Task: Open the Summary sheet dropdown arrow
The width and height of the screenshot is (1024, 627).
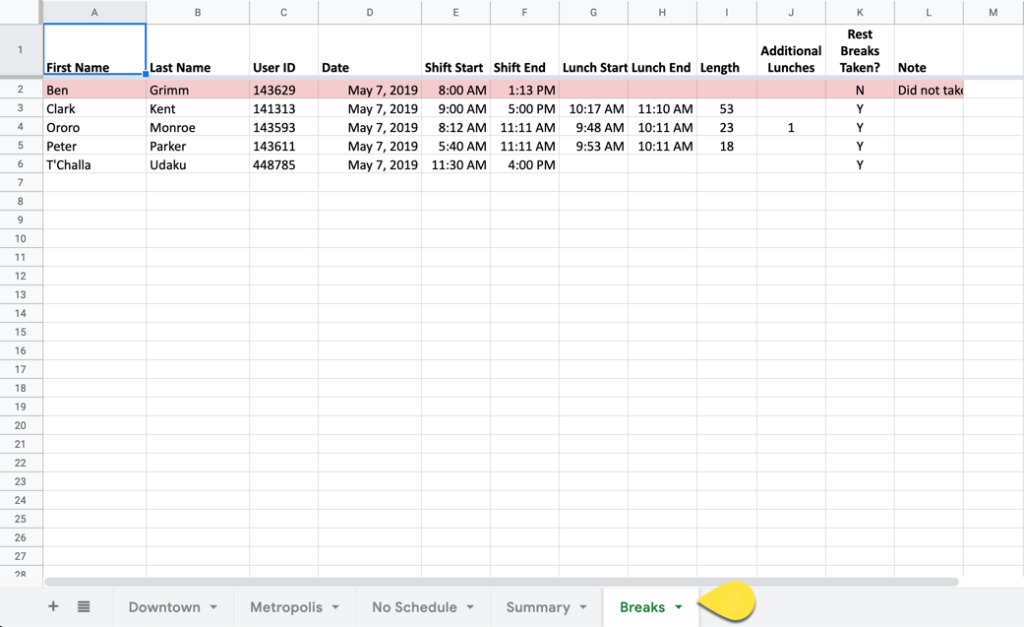Action: [x=582, y=607]
